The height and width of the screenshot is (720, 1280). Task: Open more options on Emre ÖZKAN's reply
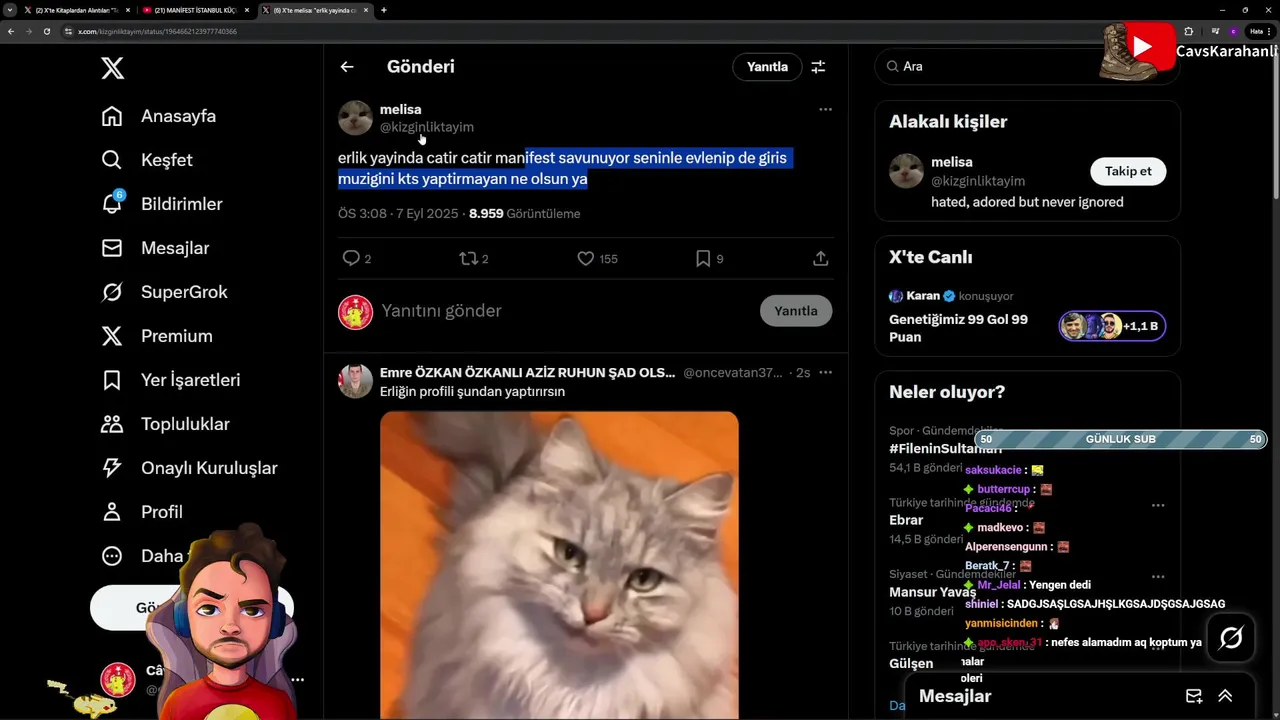pyautogui.click(x=825, y=372)
